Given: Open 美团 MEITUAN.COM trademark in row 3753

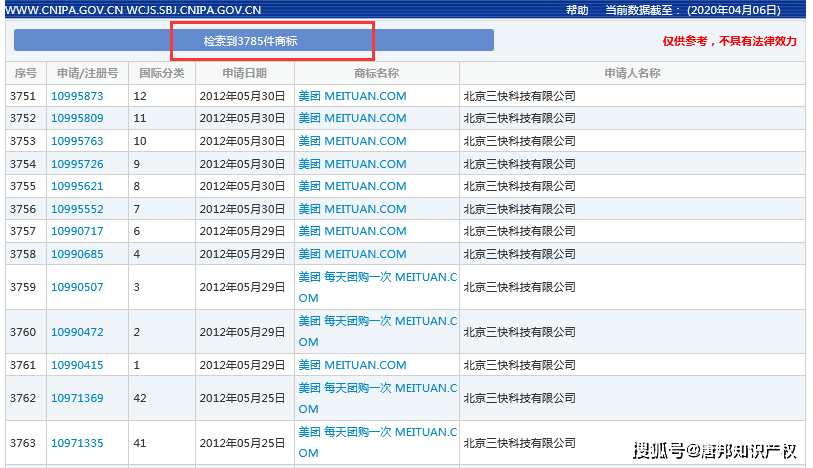Looking at the screenshot, I should (353, 141).
